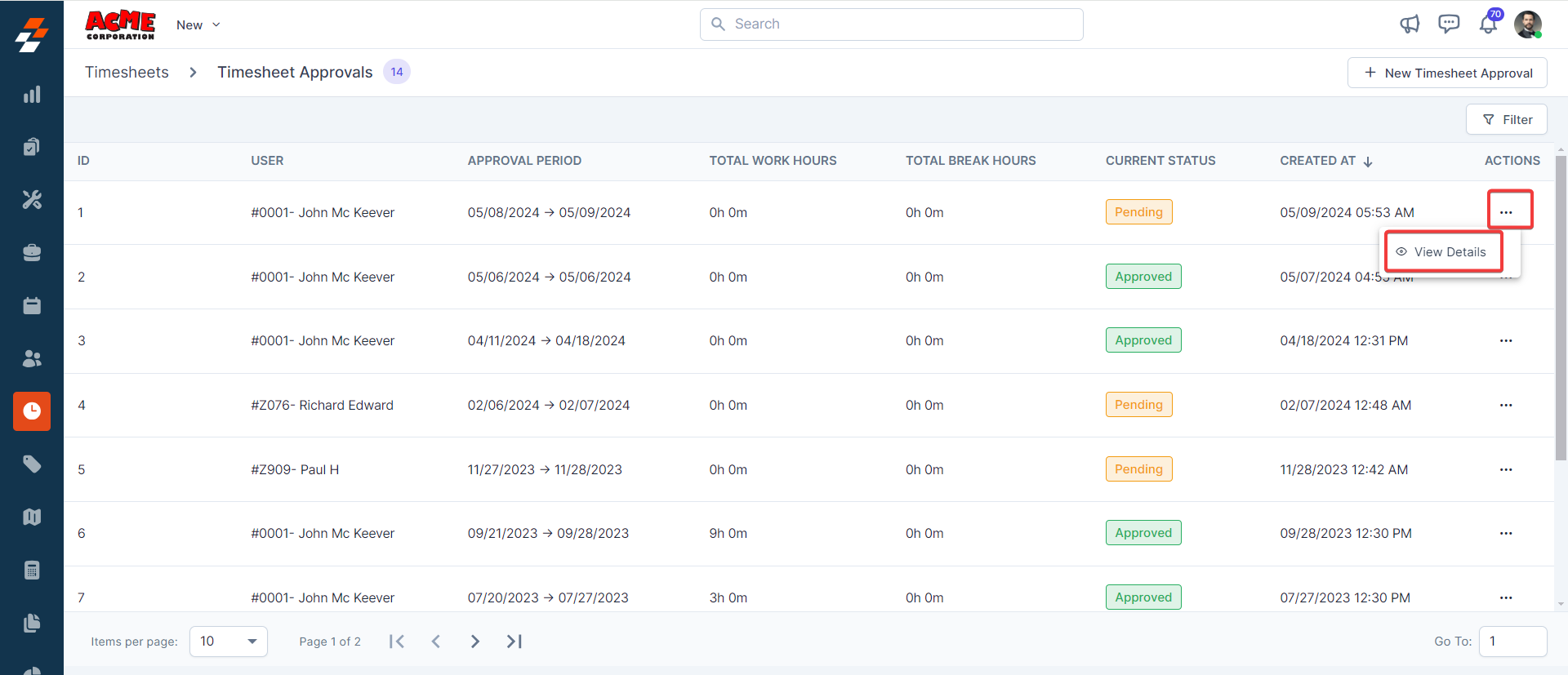Open the items per page dropdown
1568x675 pixels.
tap(228, 642)
